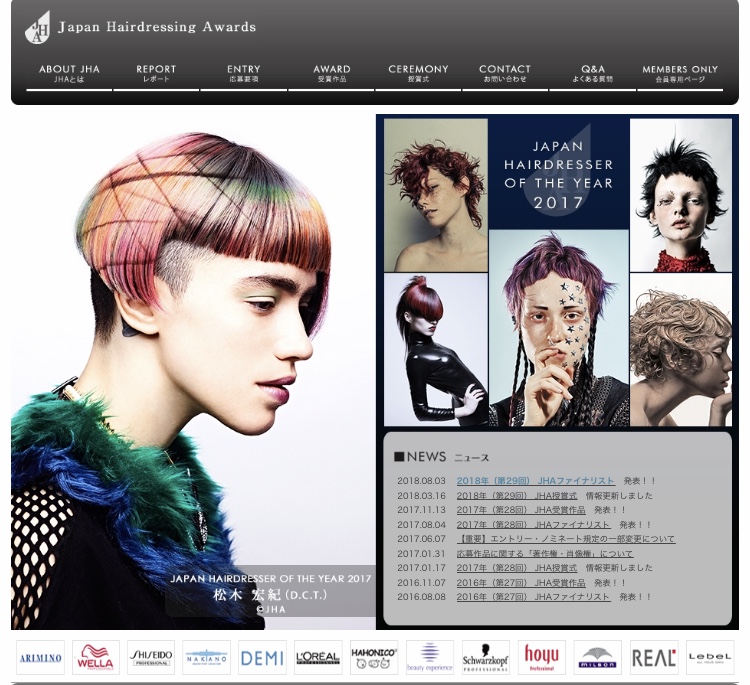Screen dimensions: 750x685
Task: Go to the AWARD menu item
Action: coord(332,73)
